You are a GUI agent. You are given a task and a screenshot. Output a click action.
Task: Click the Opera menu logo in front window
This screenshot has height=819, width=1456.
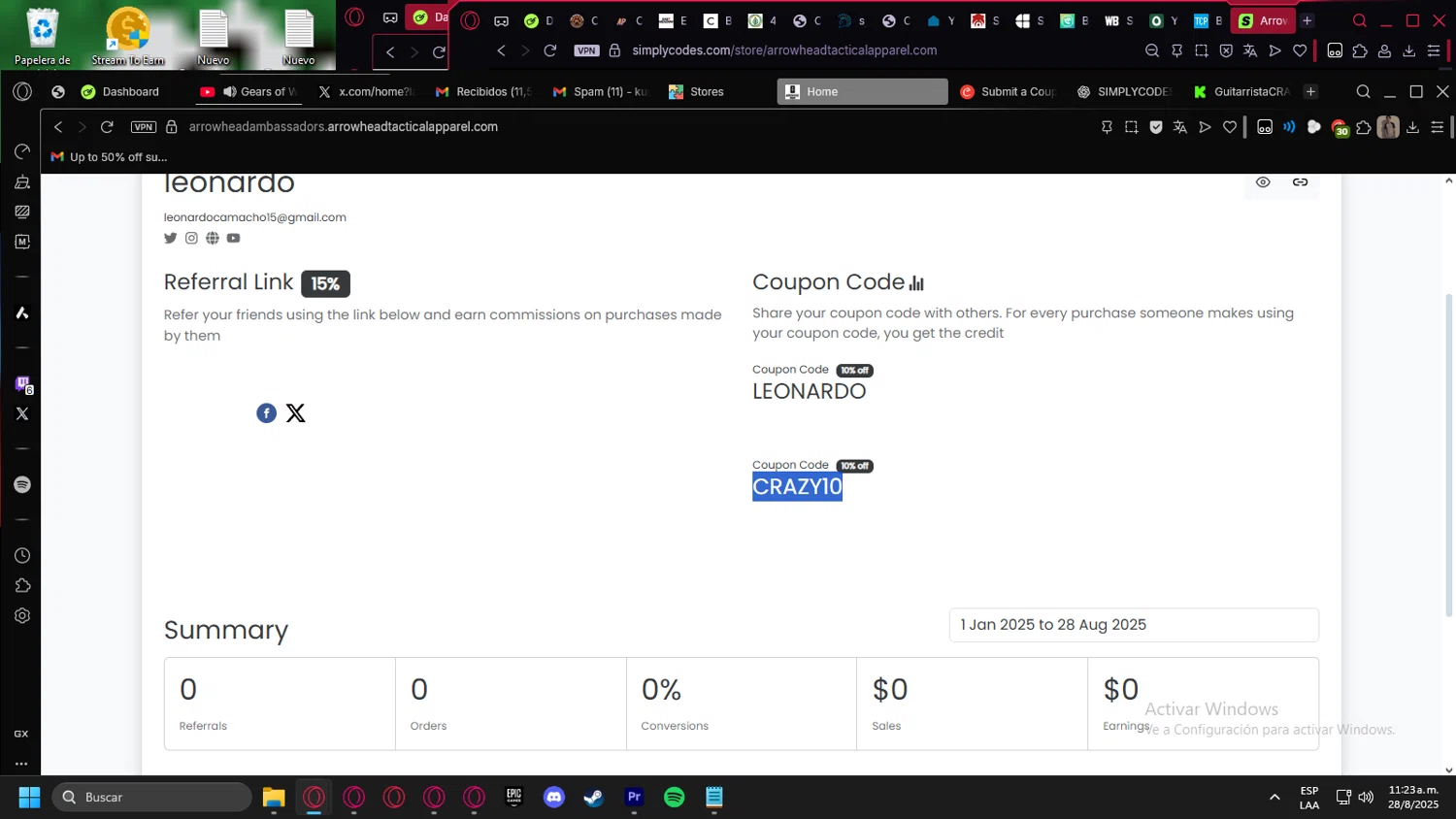tap(22, 91)
